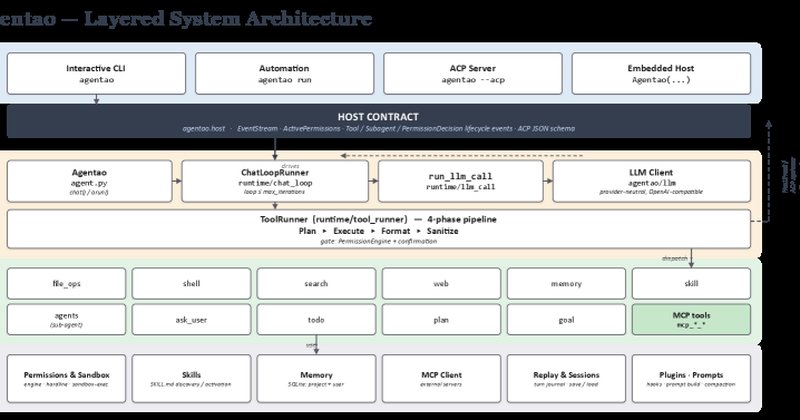Click the search tool box

[x=316, y=283]
